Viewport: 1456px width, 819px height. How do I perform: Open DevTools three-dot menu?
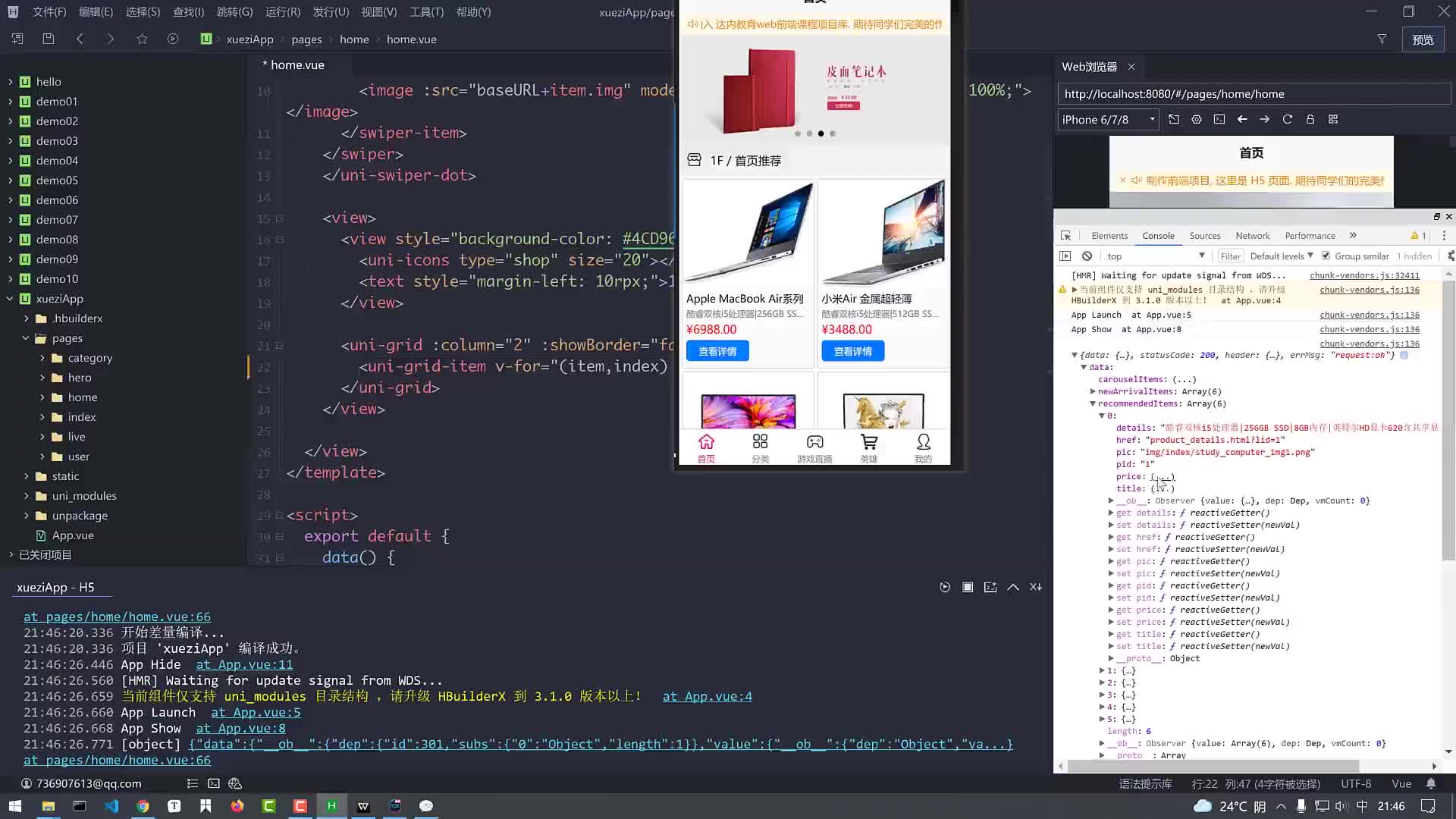[1444, 236]
